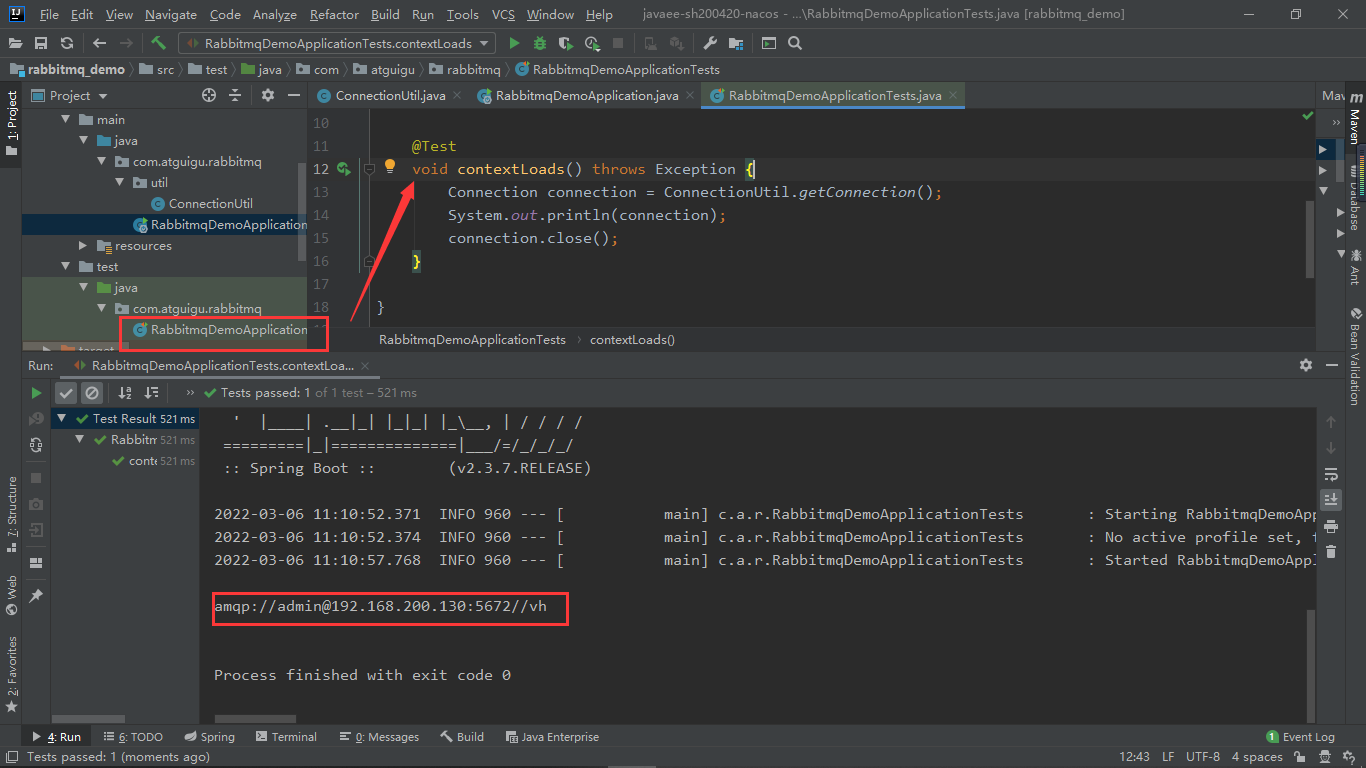Collapse all in Project panel
The width and height of the screenshot is (1366, 768).
point(235,95)
